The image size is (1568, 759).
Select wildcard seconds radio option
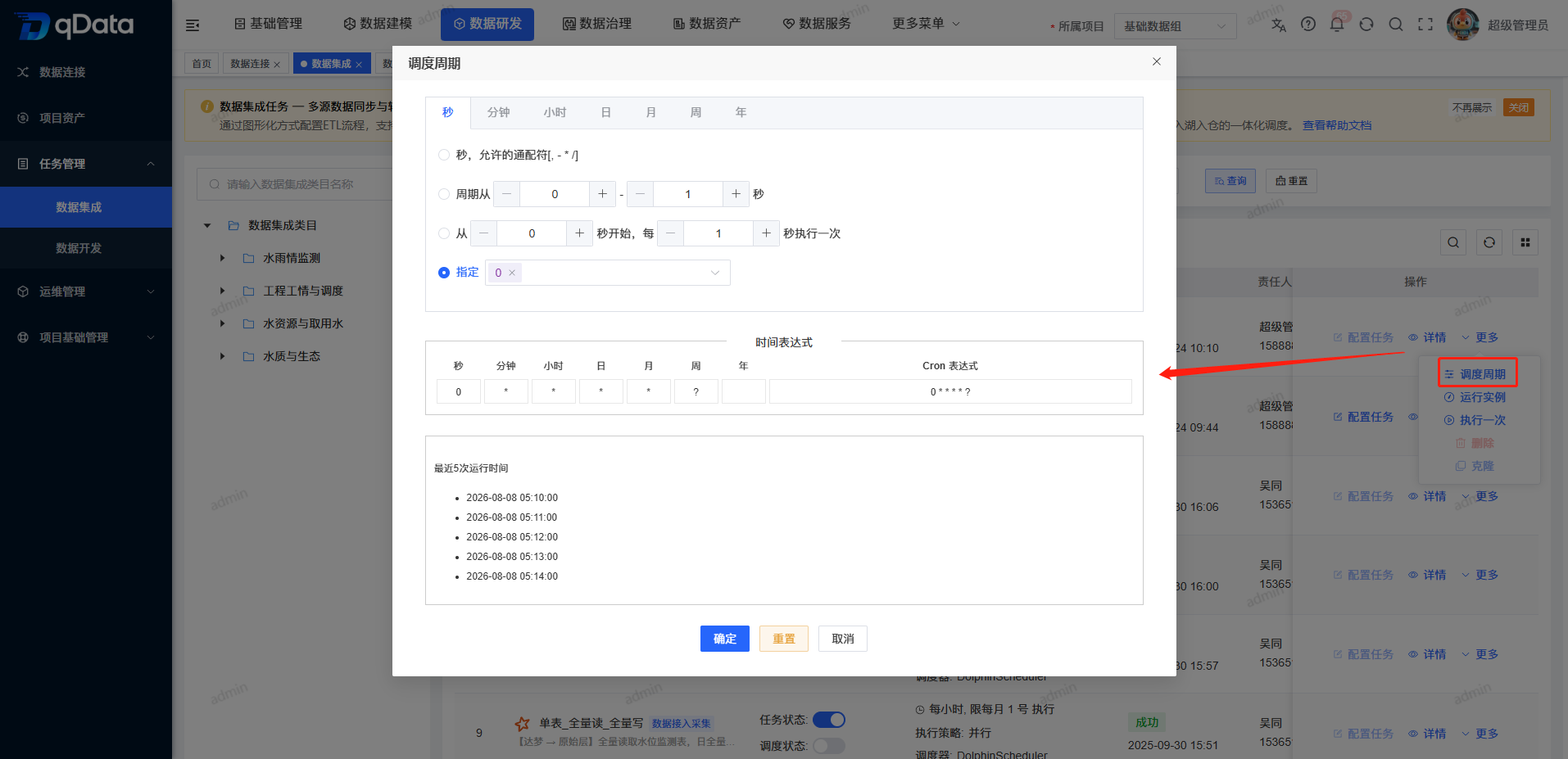(x=444, y=155)
